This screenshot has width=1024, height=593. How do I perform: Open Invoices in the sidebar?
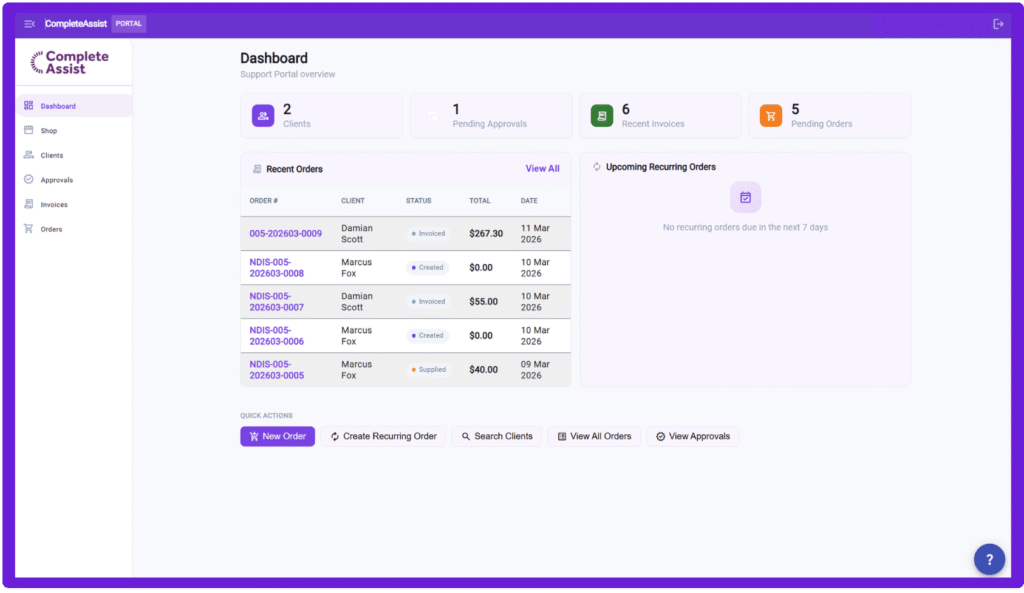(x=54, y=205)
